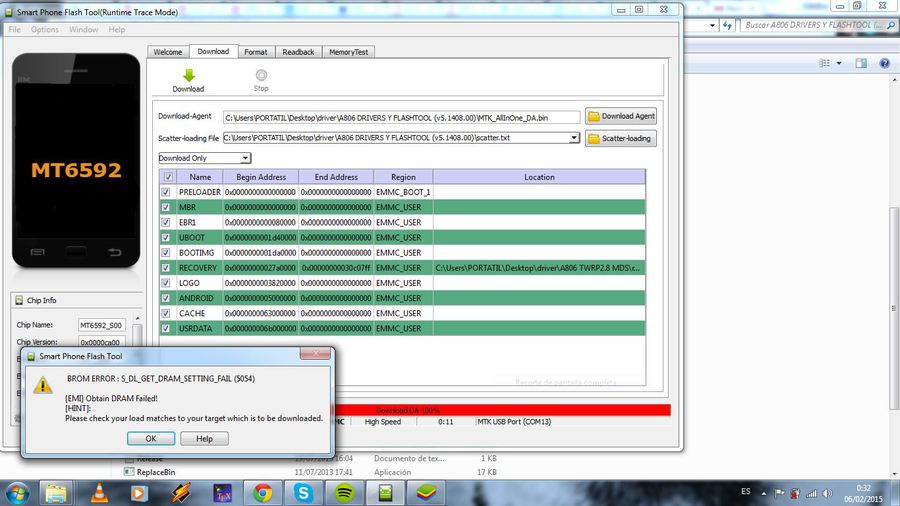Close the error dialog with X button
Image resolution: width=900 pixels, height=506 pixels.
coord(315,353)
